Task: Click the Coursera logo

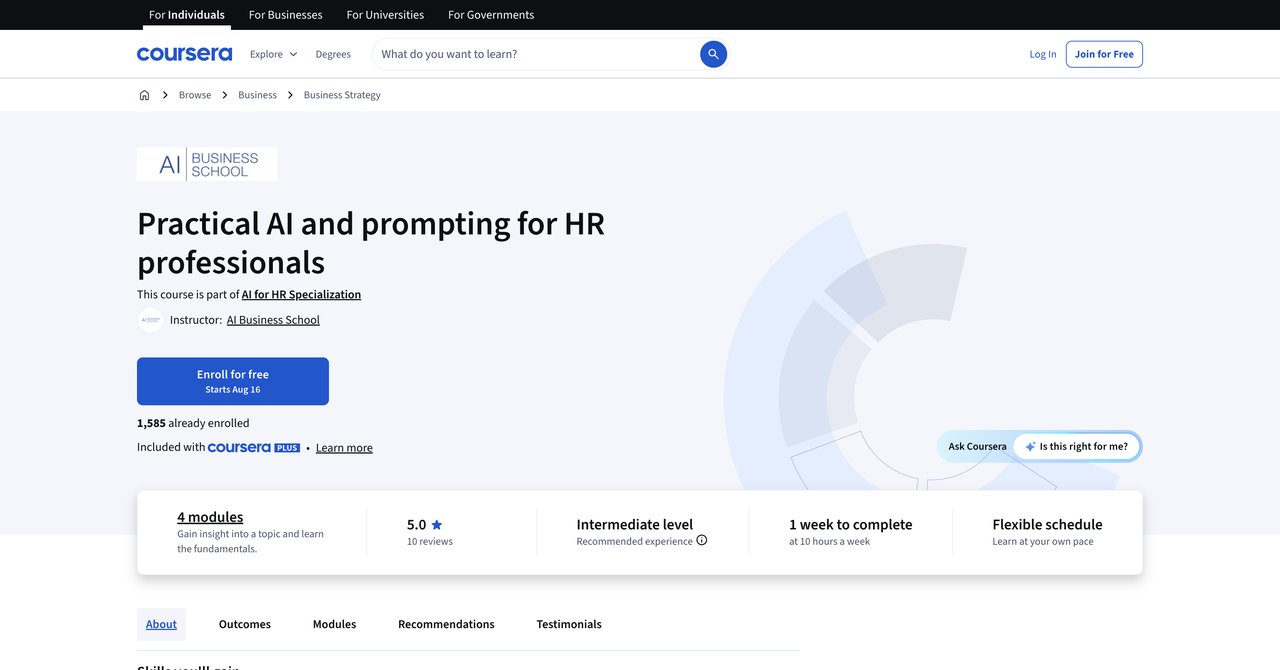Action: coord(184,54)
